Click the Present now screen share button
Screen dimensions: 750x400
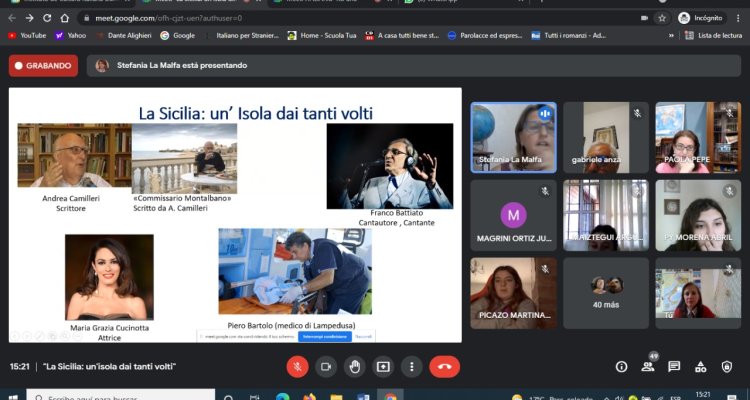pos(383,367)
